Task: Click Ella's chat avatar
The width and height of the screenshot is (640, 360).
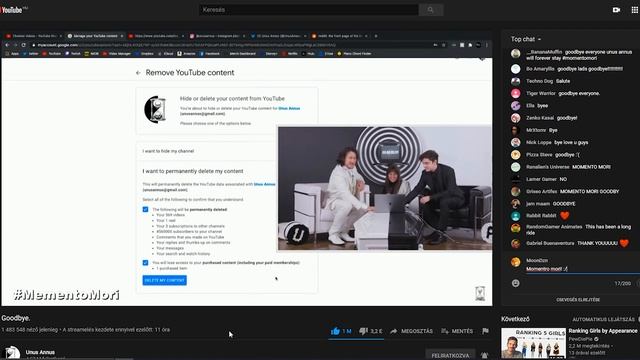Action: coord(516,106)
